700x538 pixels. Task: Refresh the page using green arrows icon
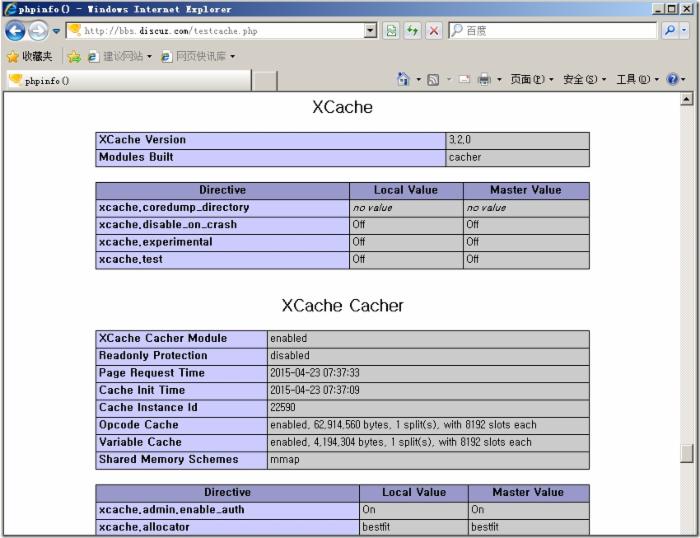pyautogui.click(x=412, y=31)
